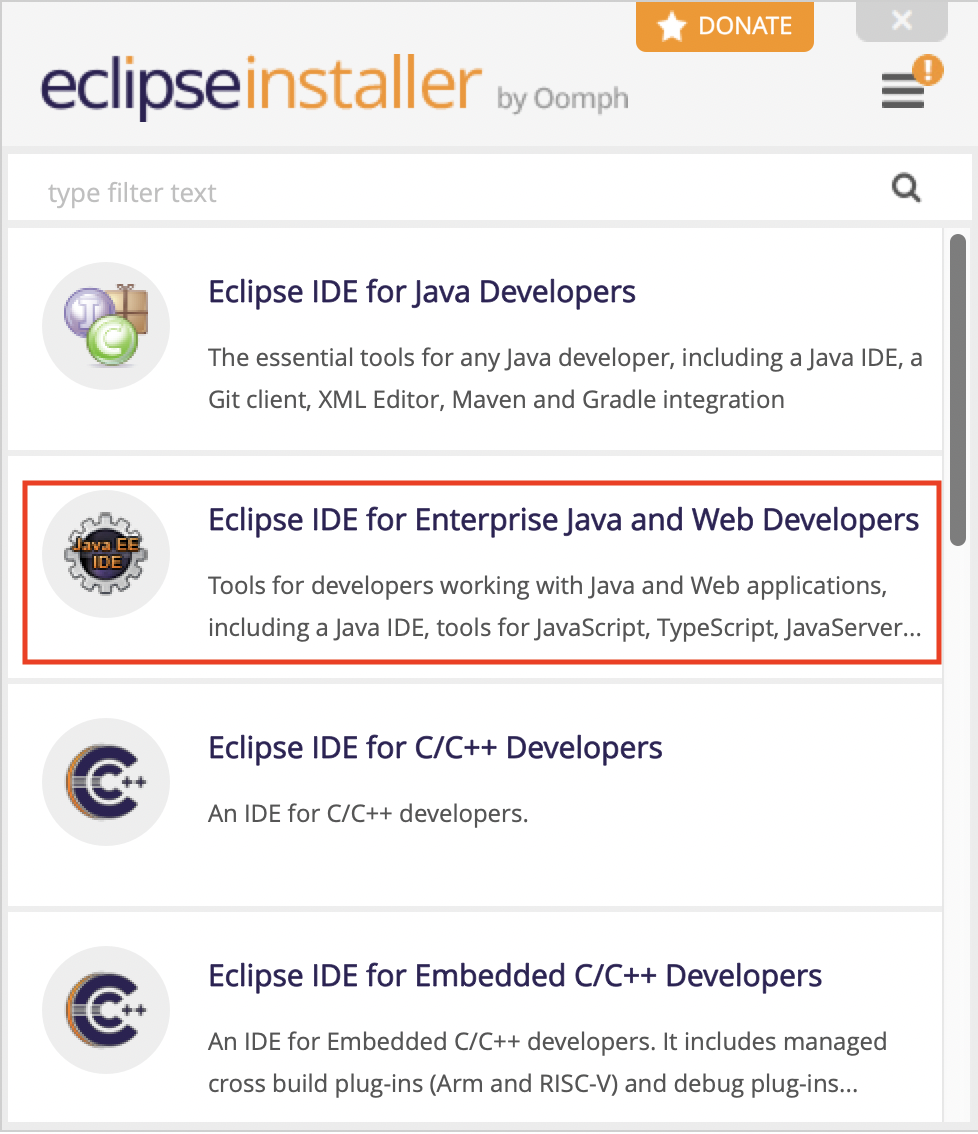978x1134 pixels.
Task: Close the Eclipse Installer window
Action: pyautogui.click(x=901, y=20)
